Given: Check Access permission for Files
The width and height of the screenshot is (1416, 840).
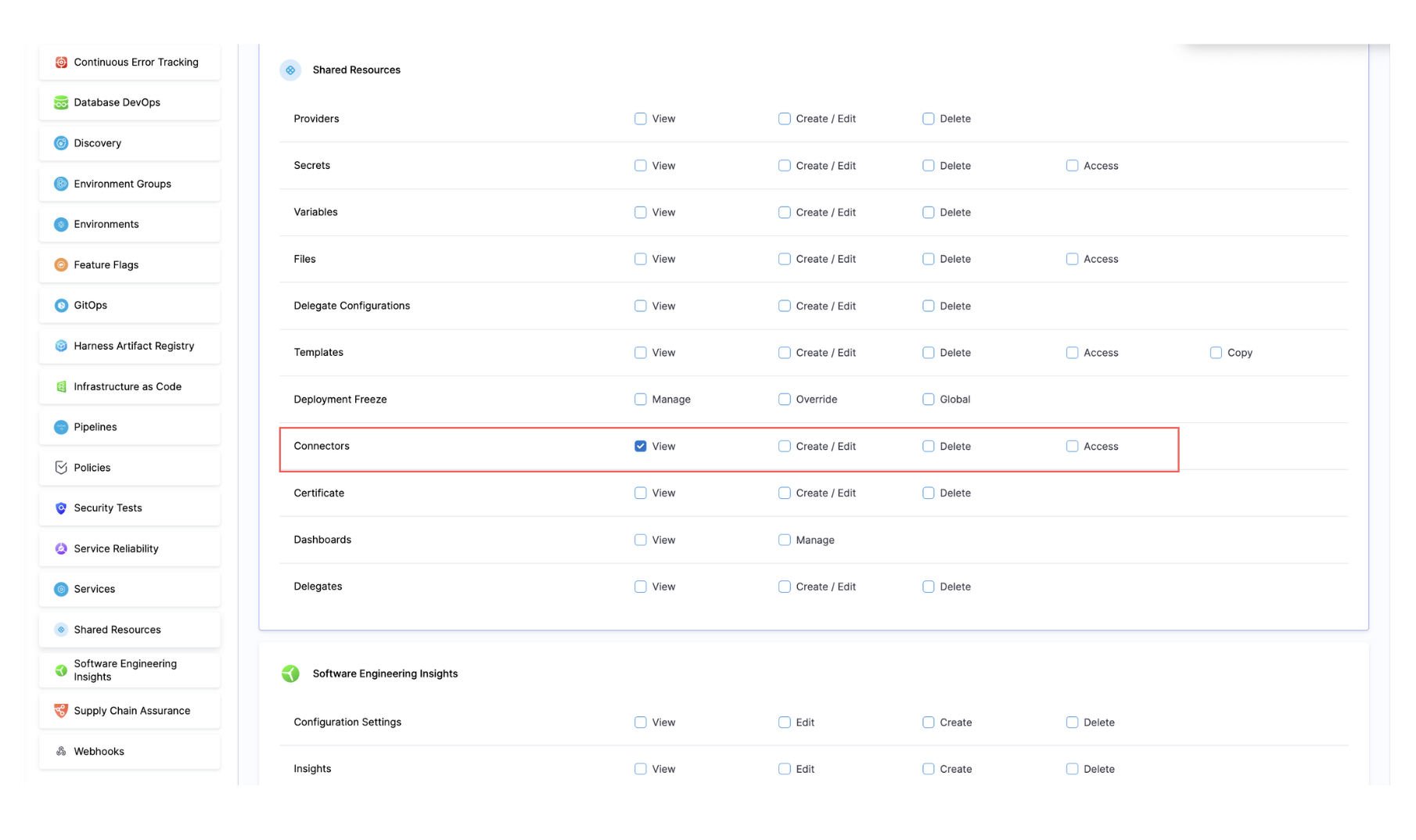Looking at the screenshot, I should (1072, 259).
